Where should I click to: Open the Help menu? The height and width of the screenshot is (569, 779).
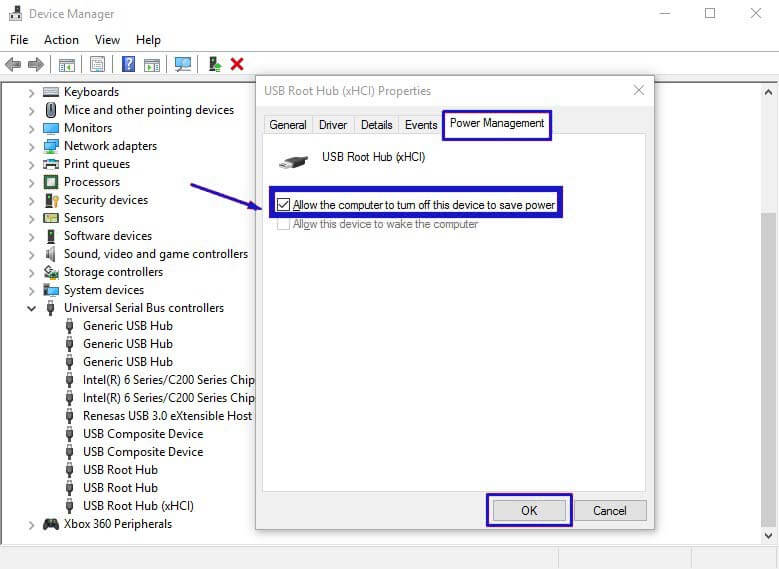(x=148, y=40)
